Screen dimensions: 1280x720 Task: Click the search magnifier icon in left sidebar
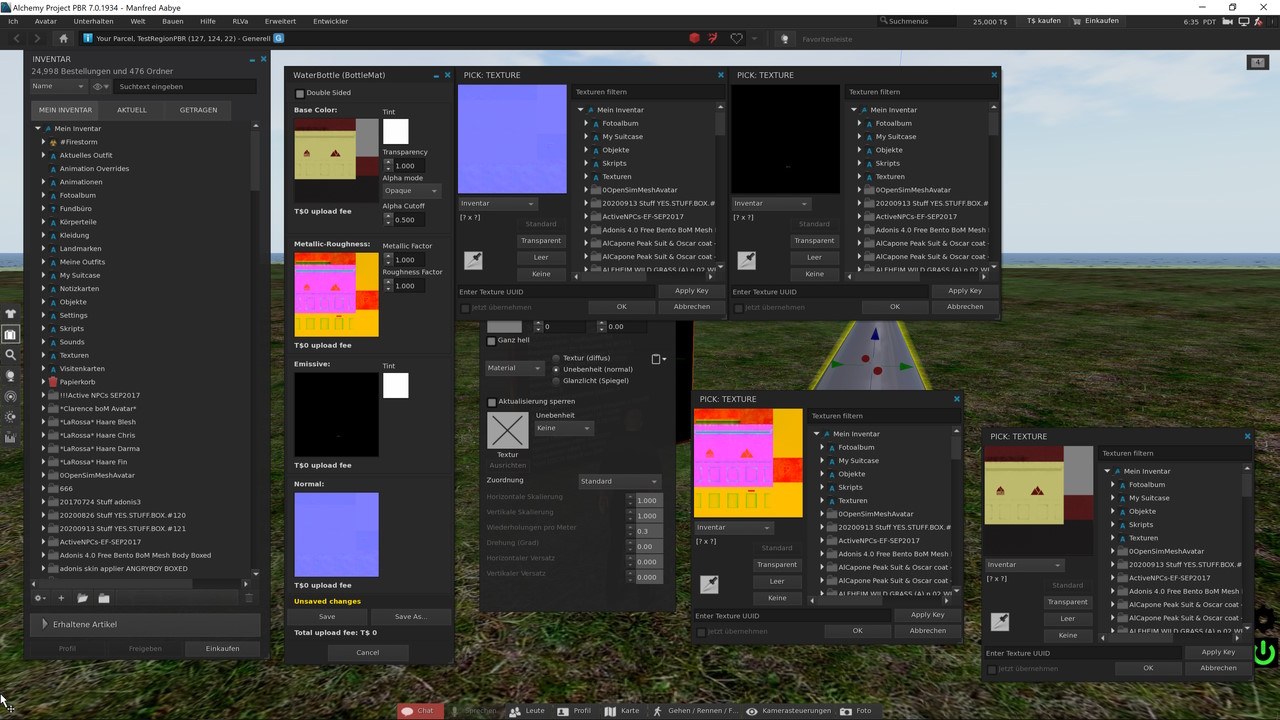click(11, 355)
